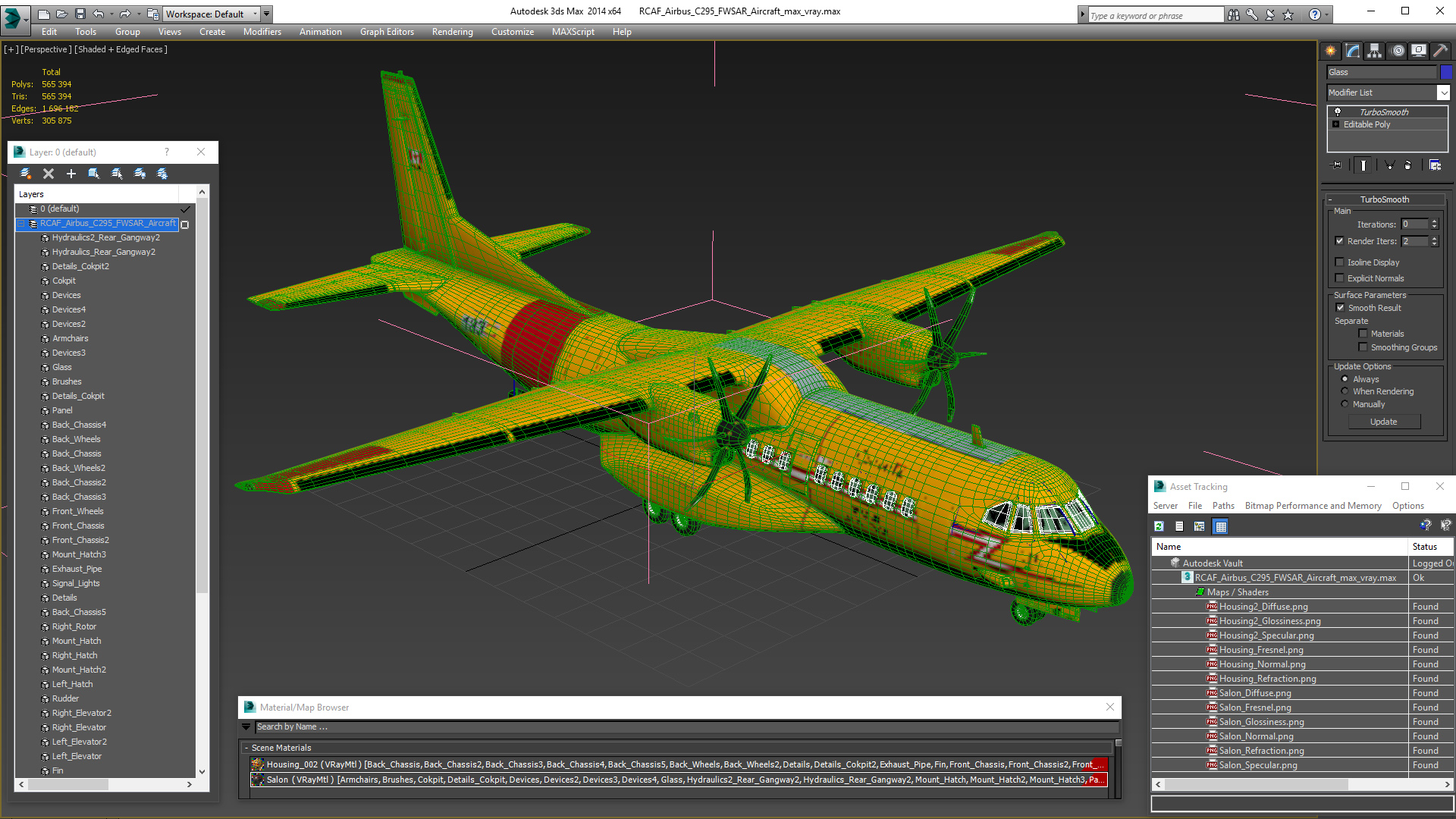This screenshot has width=1456, height=819.
Task: Enable Smoothing Groups checkbox
Action: pos(1363,347)
